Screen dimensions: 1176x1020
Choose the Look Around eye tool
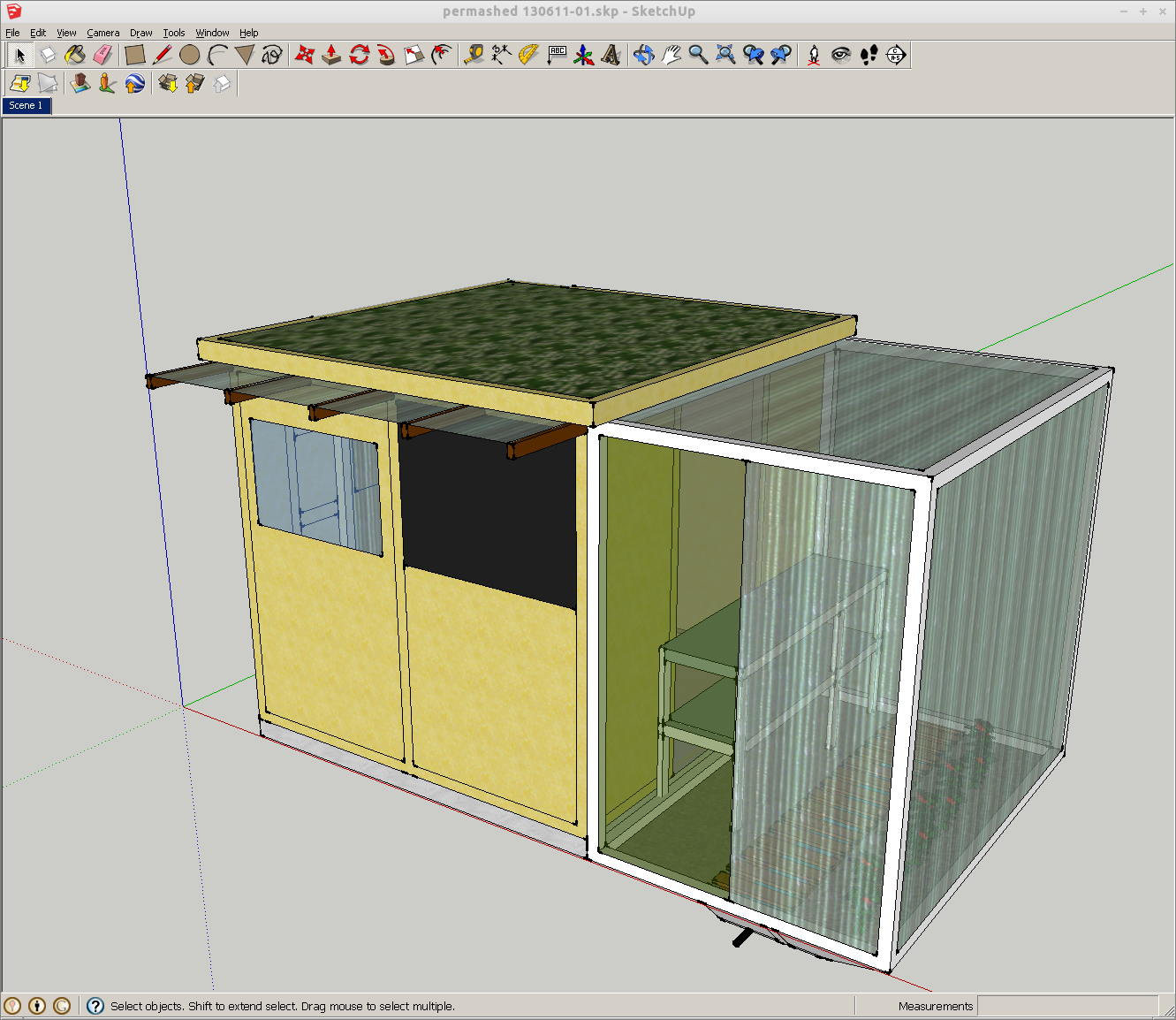(x=840, y=54)
